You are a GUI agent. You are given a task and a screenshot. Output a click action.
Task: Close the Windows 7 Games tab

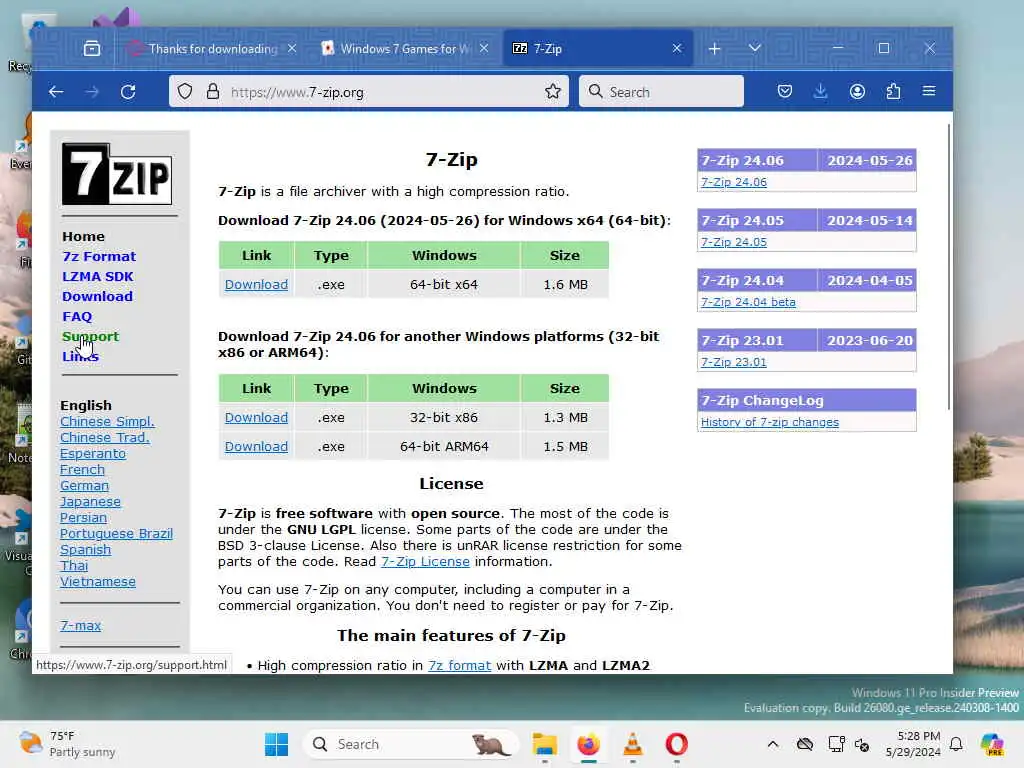click(x=484, y=48)
